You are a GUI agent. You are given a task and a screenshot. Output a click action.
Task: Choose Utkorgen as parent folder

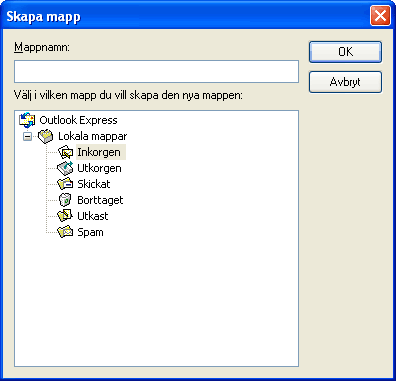99,168
